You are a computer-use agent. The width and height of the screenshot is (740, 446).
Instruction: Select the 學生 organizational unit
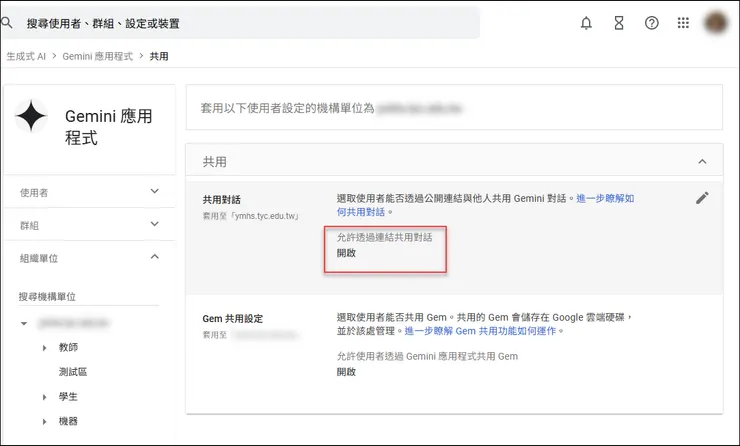pyautogui.click(x=68, y=396)
